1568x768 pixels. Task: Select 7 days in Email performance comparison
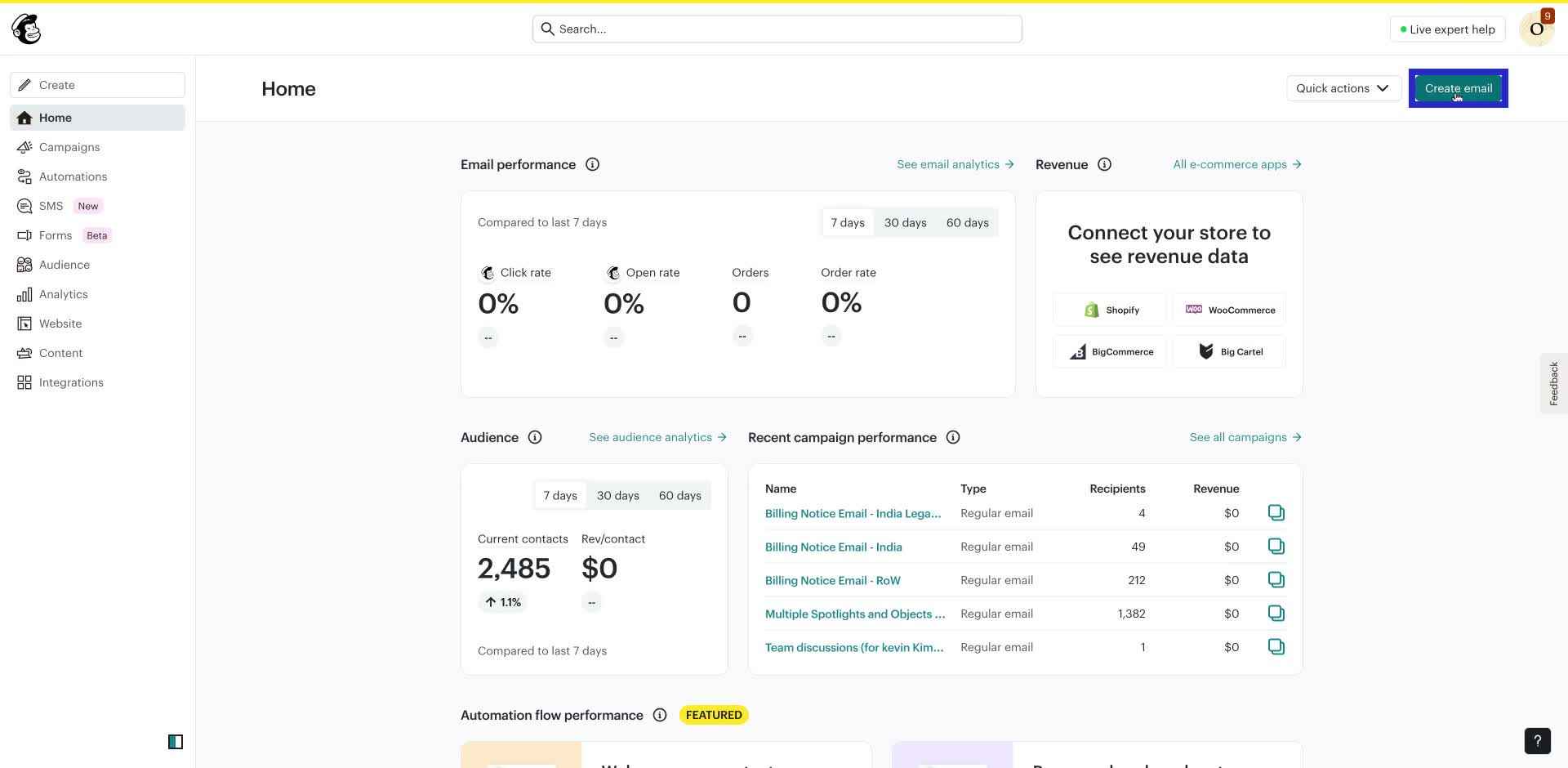(x=848, y=222)
